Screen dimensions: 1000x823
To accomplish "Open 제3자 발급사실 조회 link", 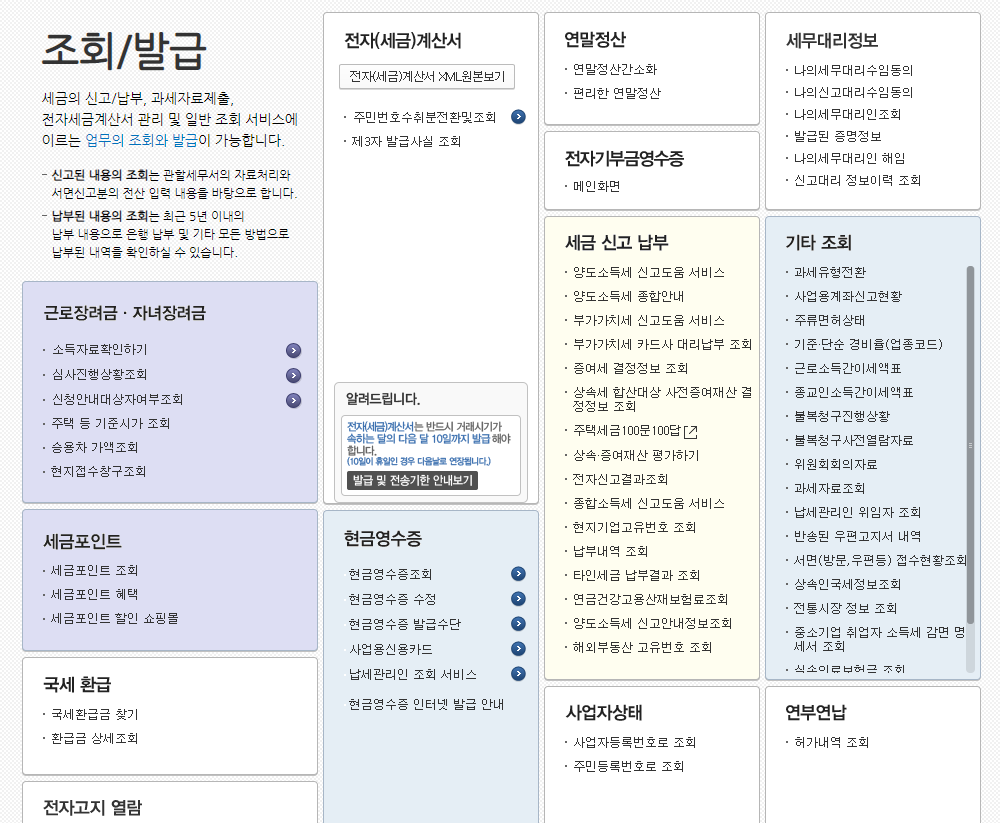I will pyautogui.click(x=406, y=142).
